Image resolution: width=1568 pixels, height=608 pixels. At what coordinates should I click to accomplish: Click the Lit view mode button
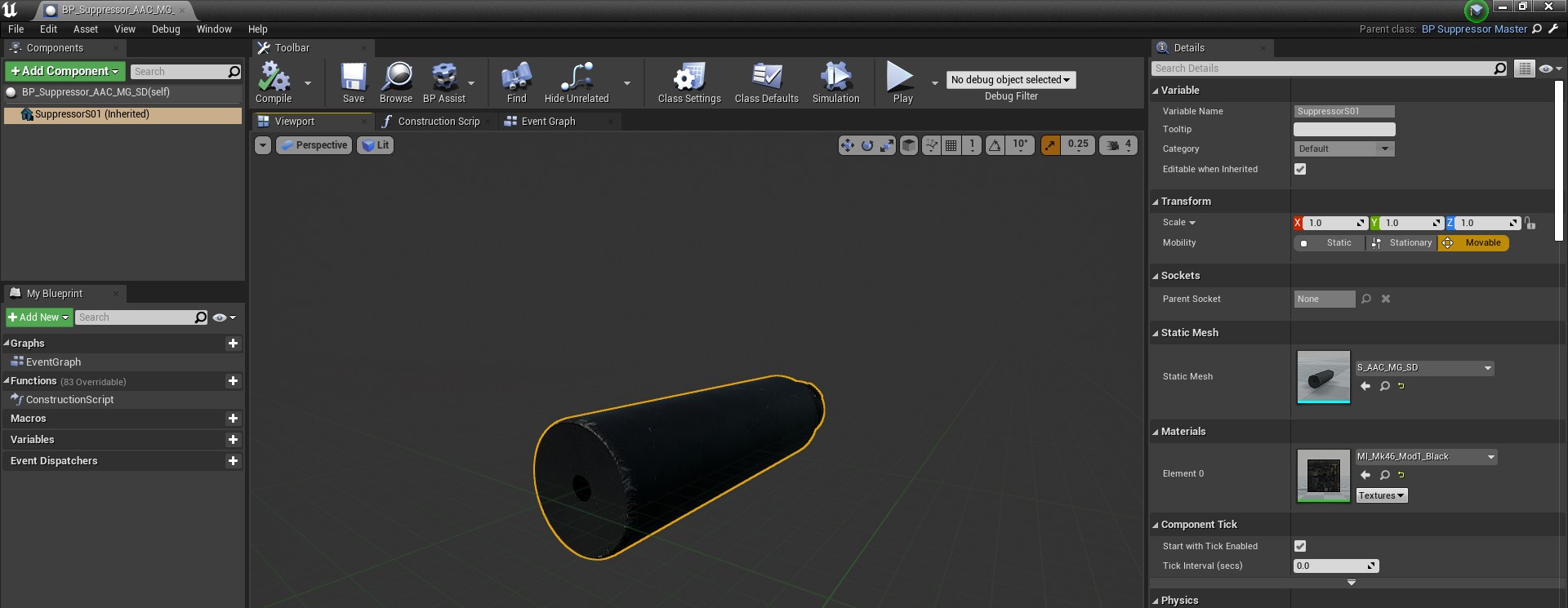(x=376, y=145)
